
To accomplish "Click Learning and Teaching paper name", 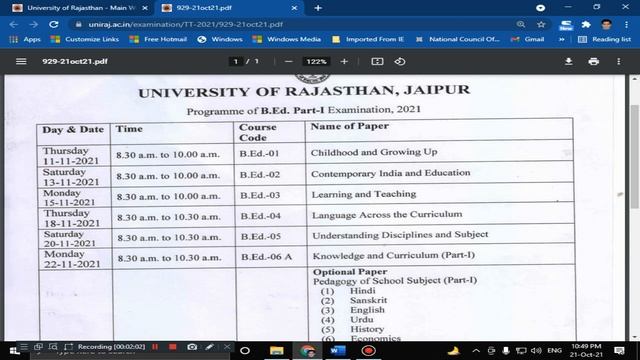I will click(x=364, y=194).
